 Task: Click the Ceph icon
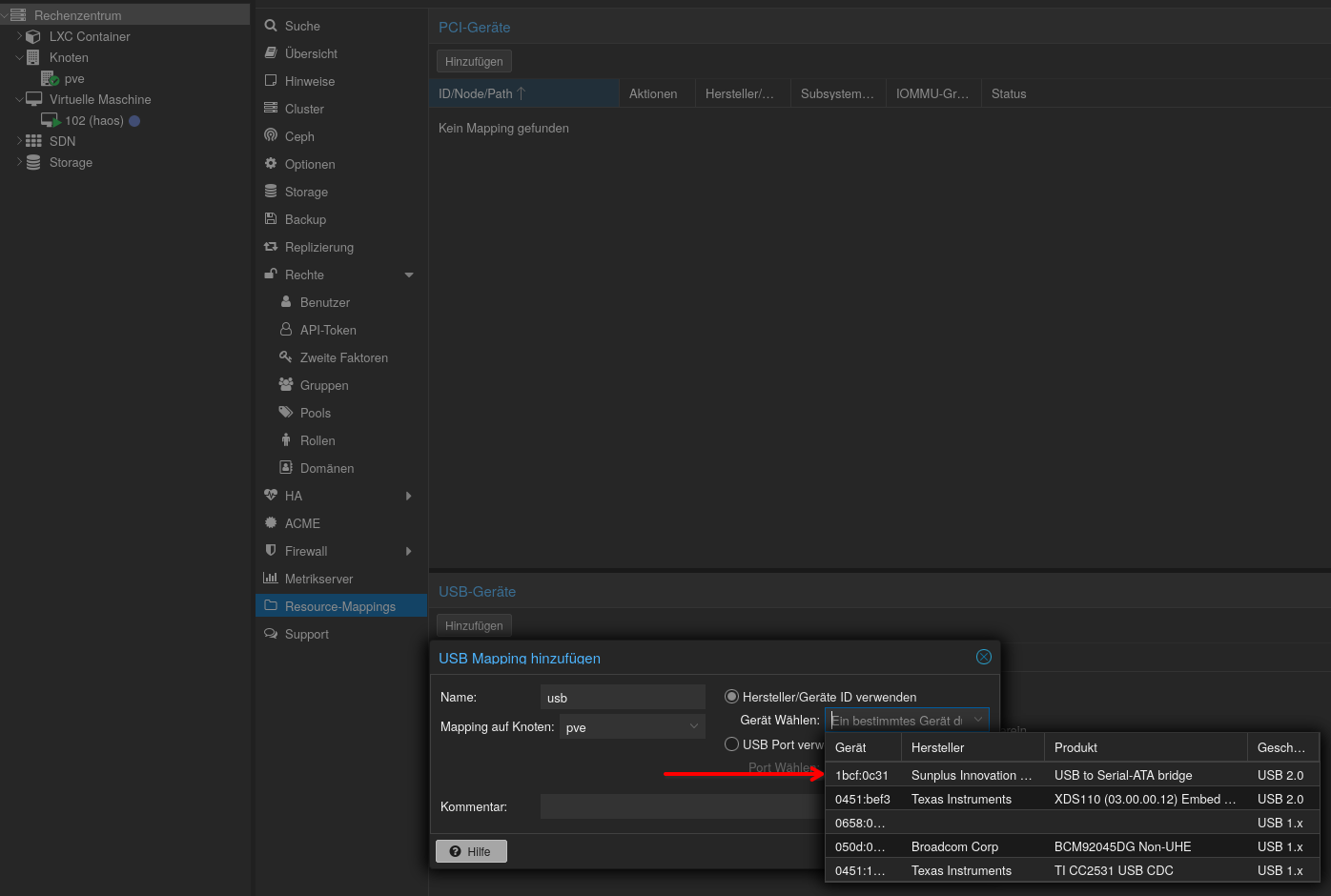[271, 136]
